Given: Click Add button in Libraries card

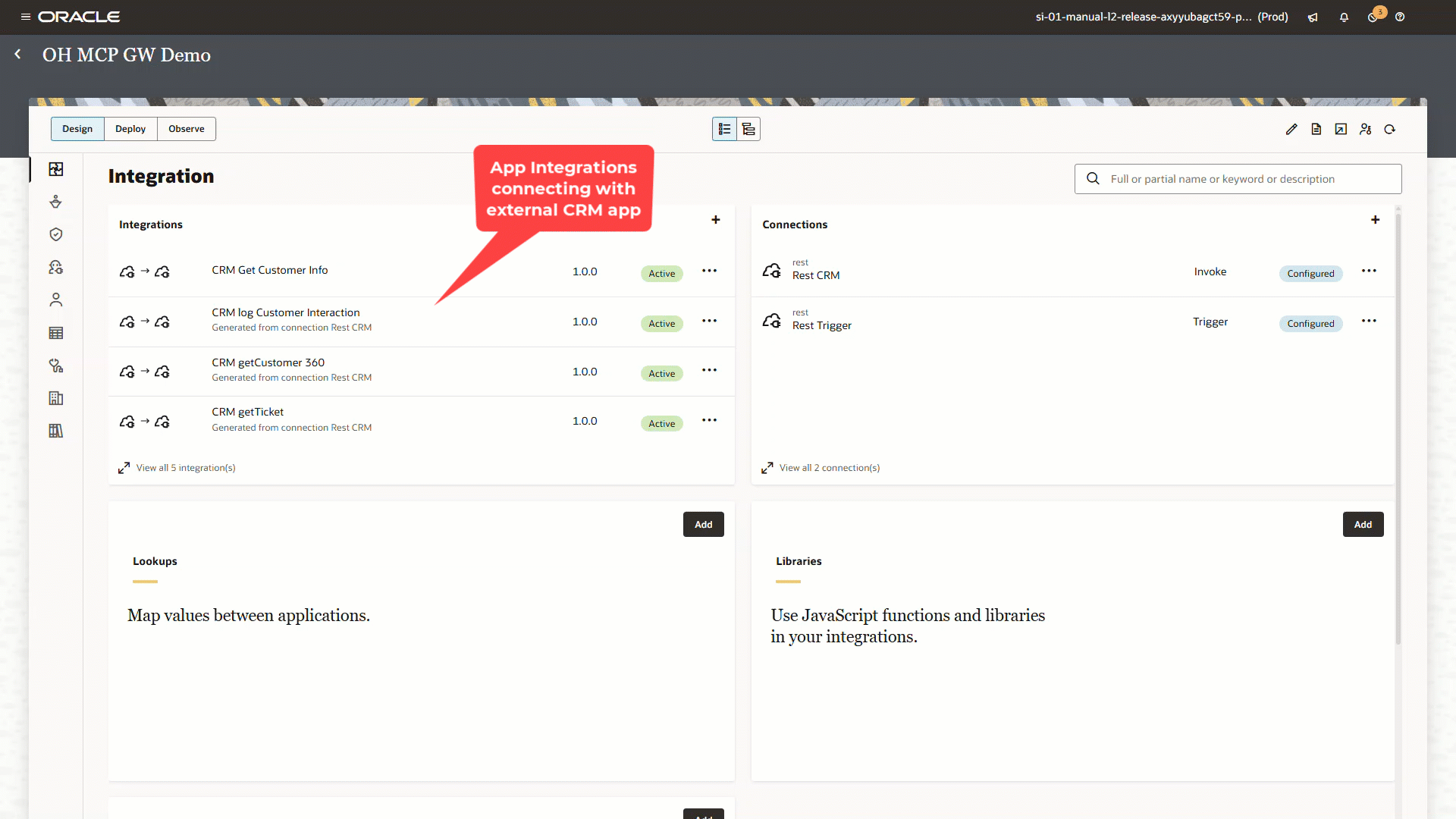Looking at the screenshot, I should click(x=1363, y=525).
